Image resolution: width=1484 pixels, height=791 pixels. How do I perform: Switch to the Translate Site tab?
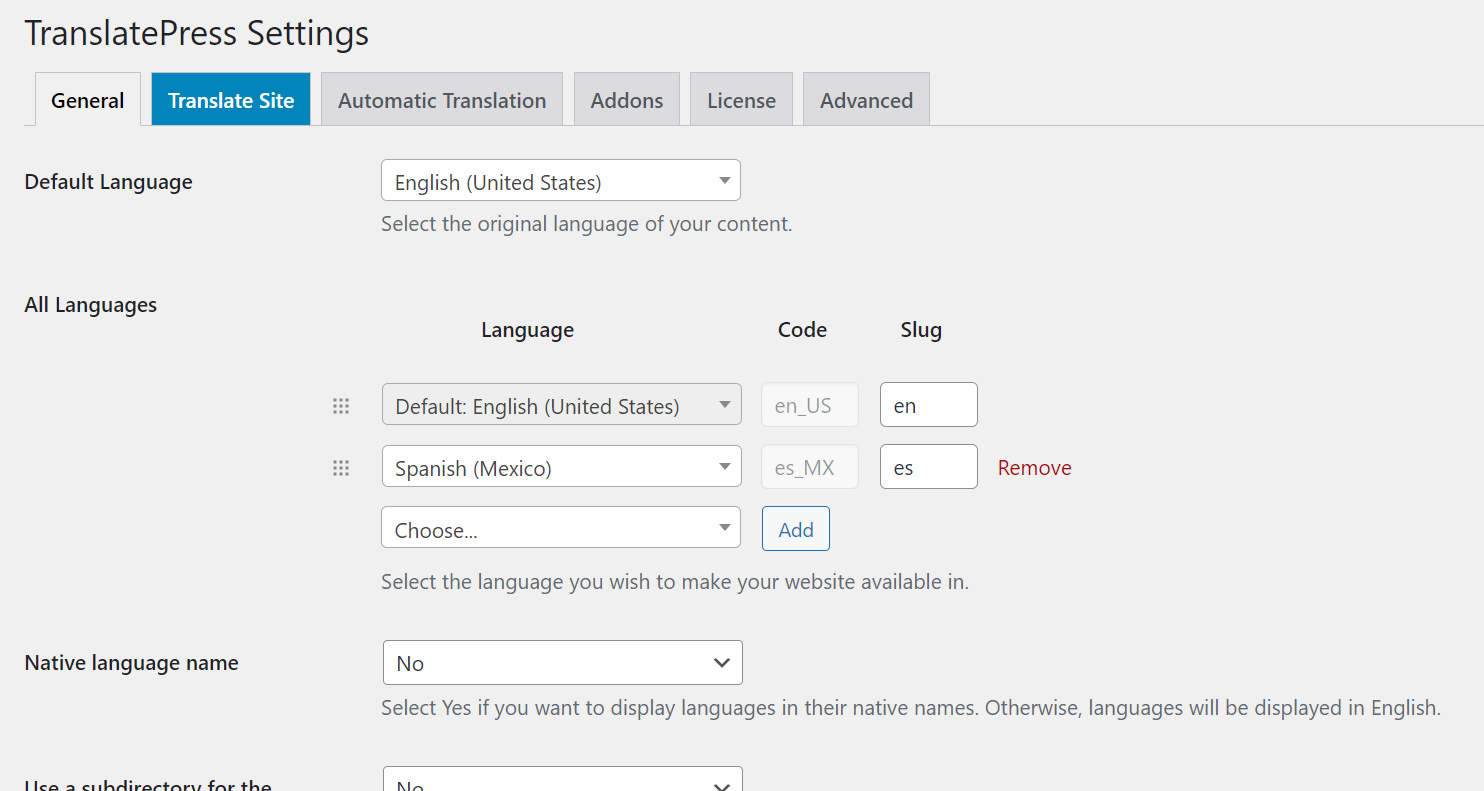coord(231,100)
